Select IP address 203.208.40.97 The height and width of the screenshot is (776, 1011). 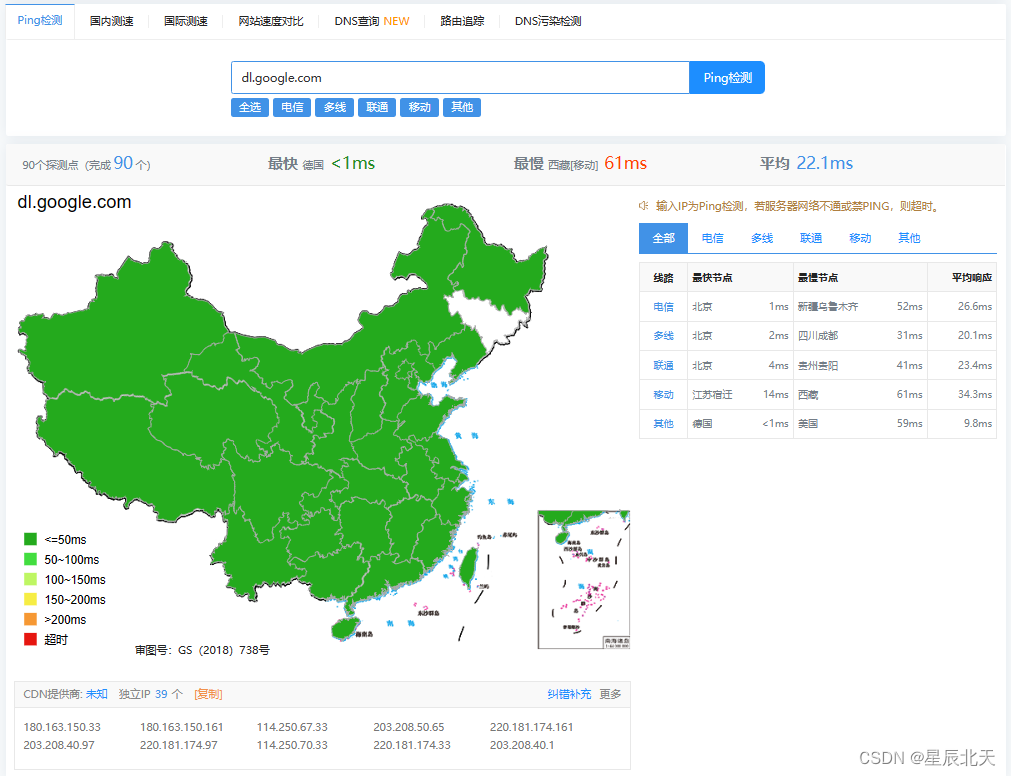(x=59, y=745)
